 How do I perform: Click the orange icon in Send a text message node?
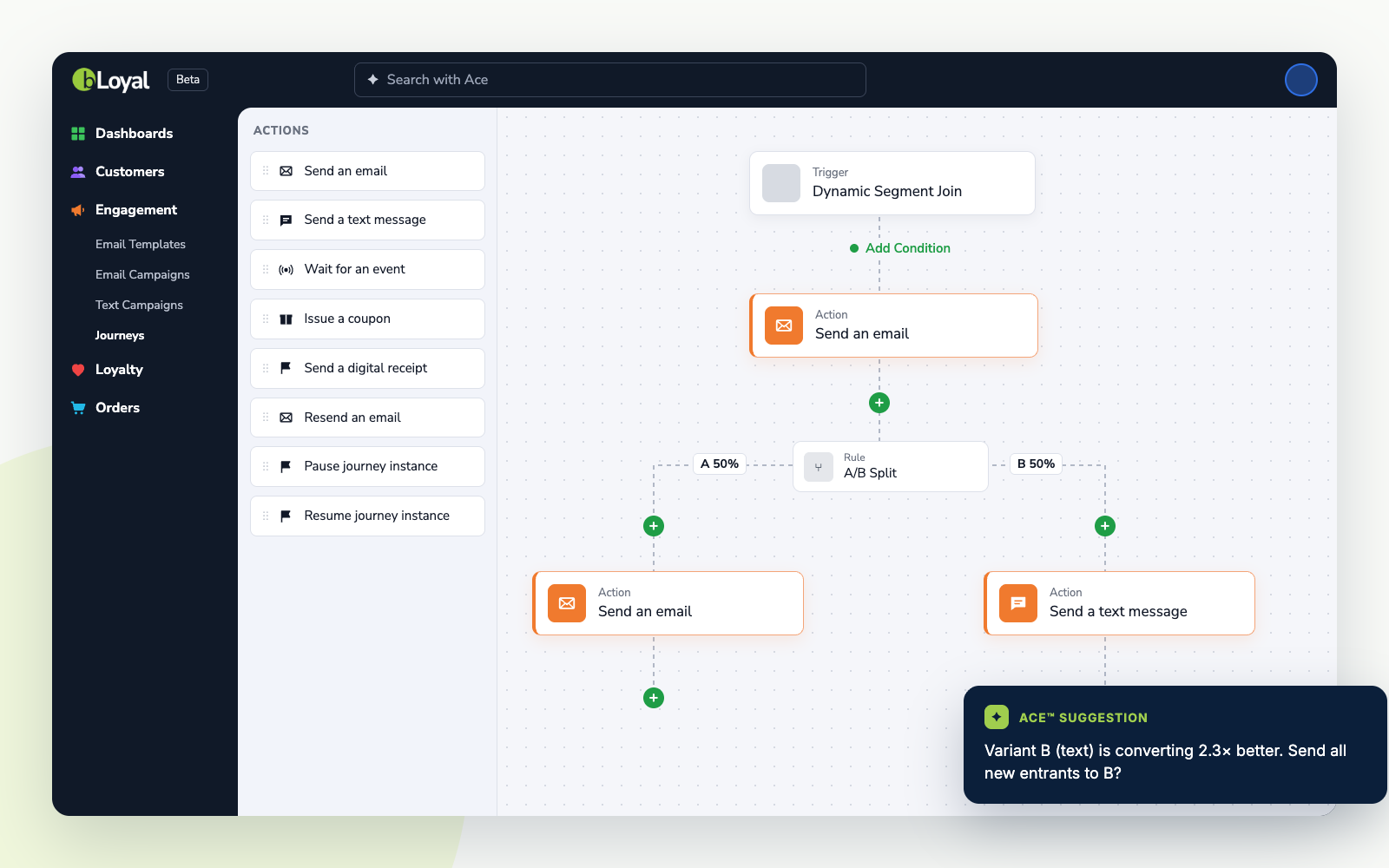[x=1018, y=603]
